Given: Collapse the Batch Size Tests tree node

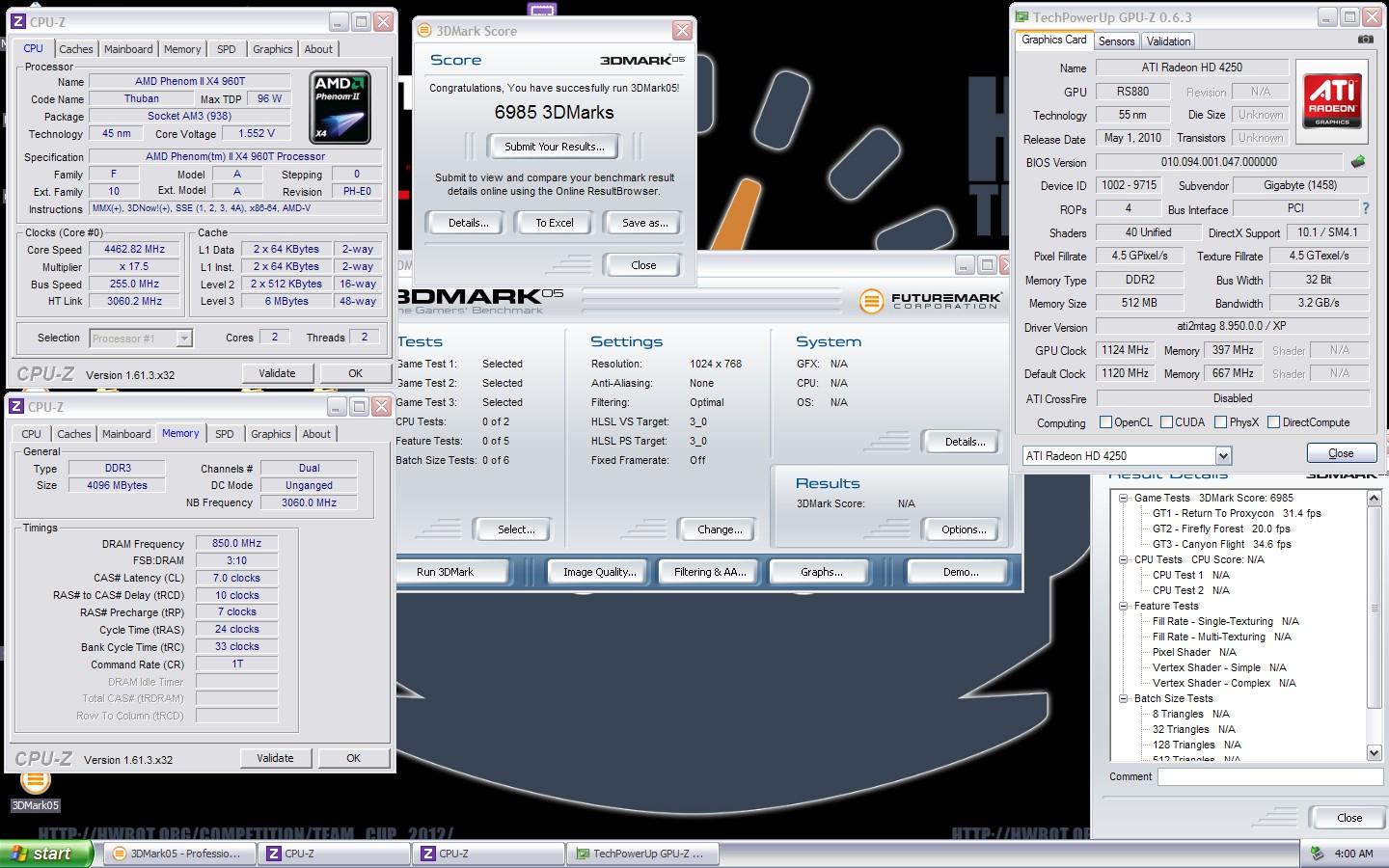Looking at the screenshot, I should point(1124,699).
